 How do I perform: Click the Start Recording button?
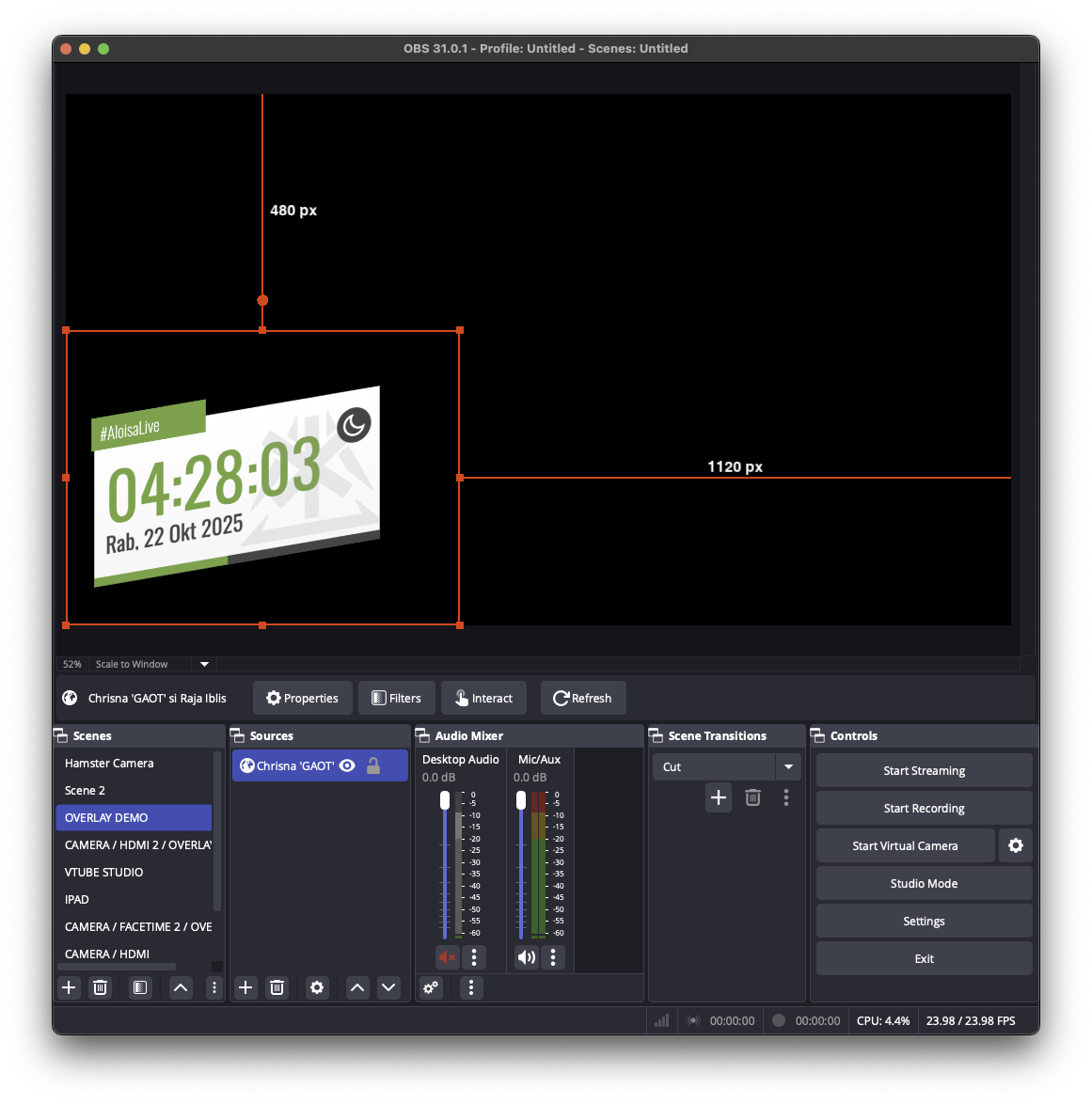coord(924,809)
